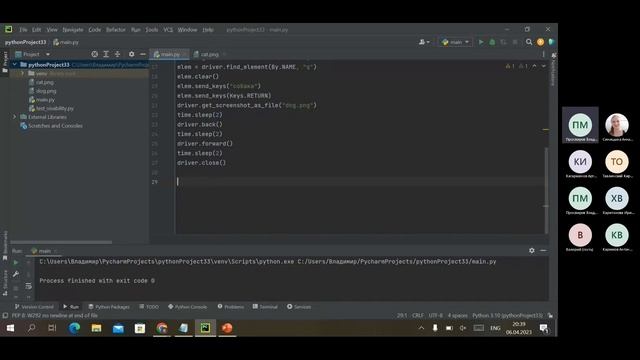Viewport: 640px width, 360px height.
Task: Hide the Project panel with minus icon
Action: point(142,54)
